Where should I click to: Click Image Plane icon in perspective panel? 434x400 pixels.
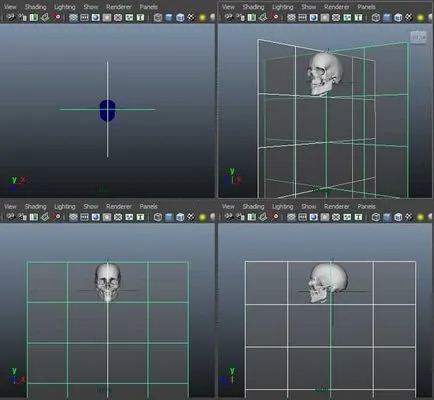263,17
